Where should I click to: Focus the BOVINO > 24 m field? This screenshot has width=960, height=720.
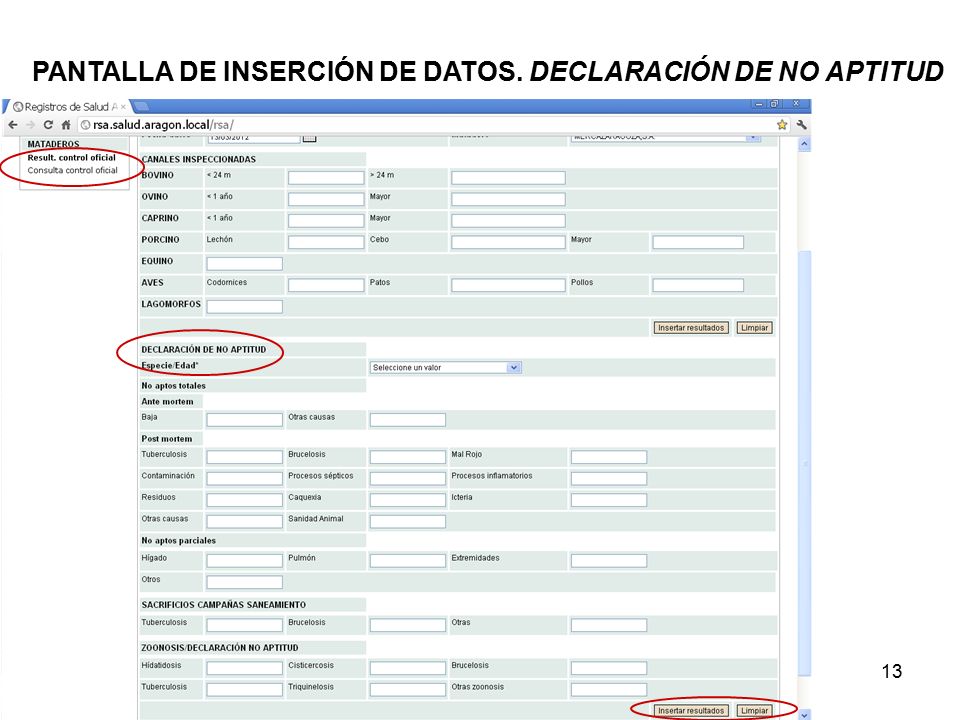(x=508, y=178)
